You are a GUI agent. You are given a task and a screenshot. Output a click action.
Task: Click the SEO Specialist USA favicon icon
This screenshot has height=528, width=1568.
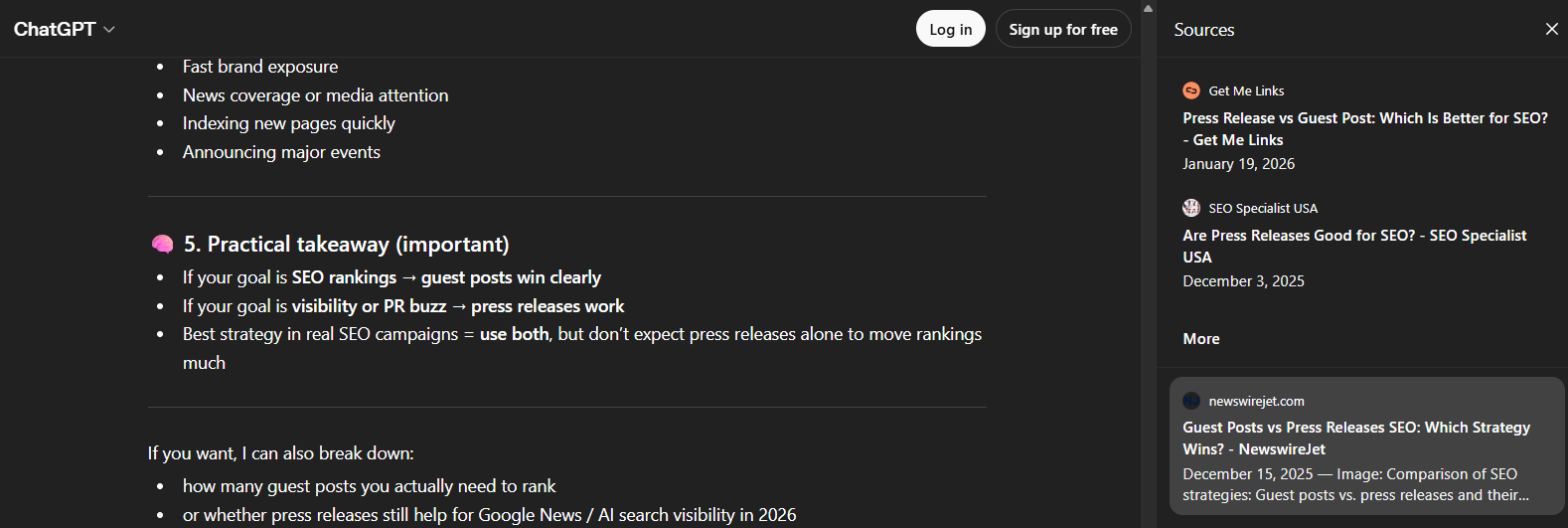coord(1191,208)
